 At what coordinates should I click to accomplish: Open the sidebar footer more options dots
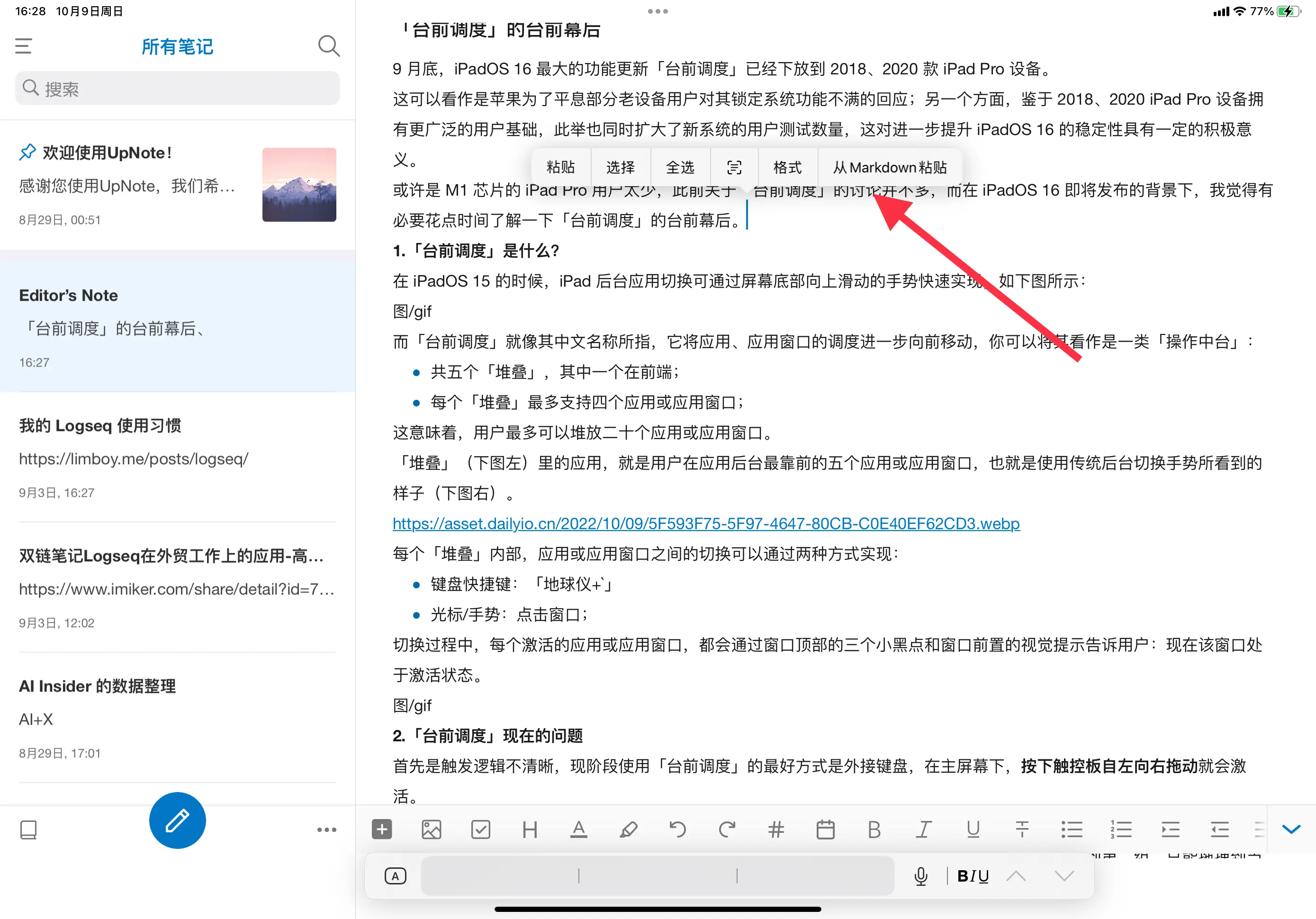[327, 829]
